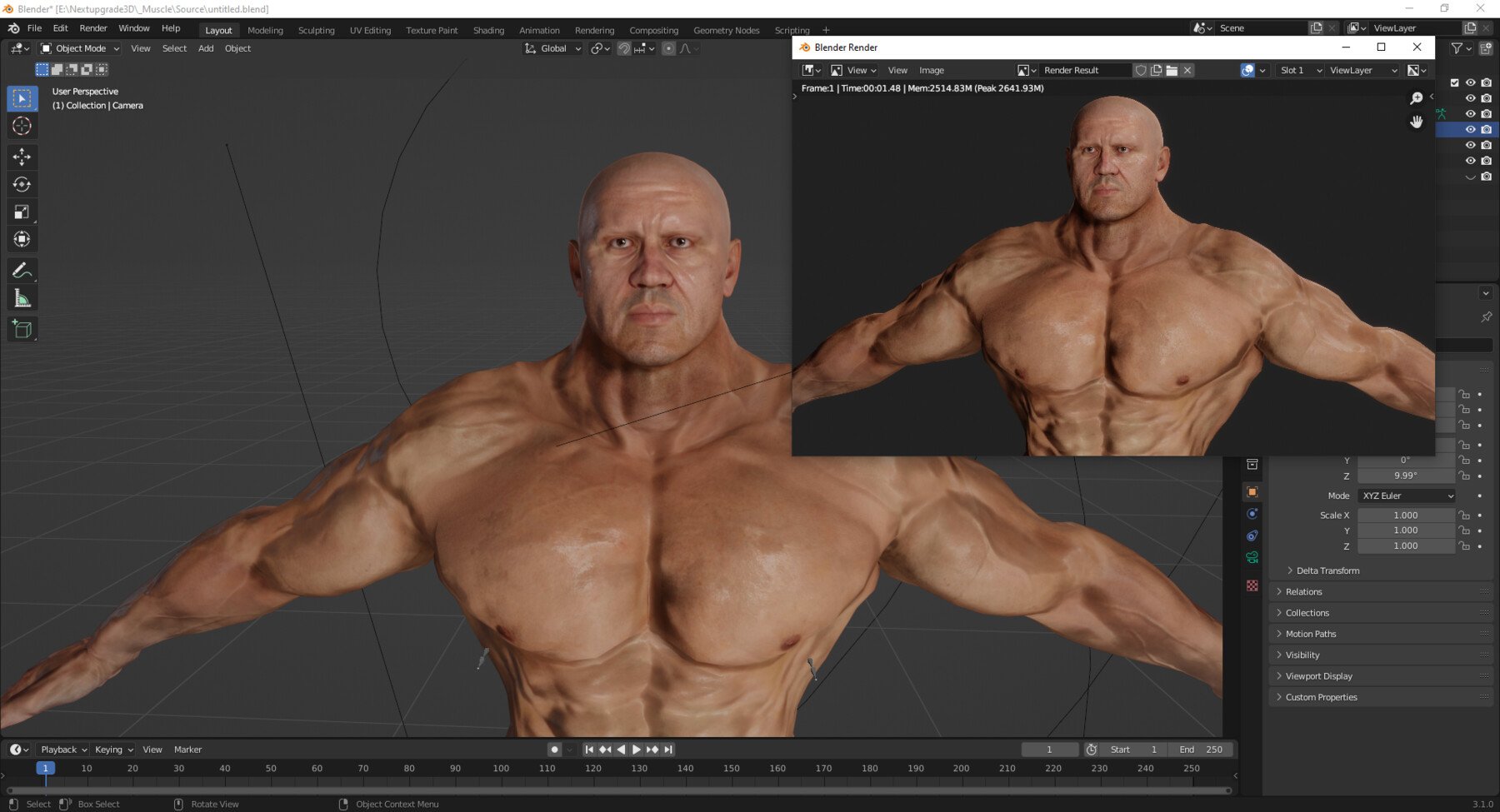This screenshot has width=1500, height=812.
Task: Switch to the Shading workspace tab
Action: pyautogui.click(x=488, y=30)
